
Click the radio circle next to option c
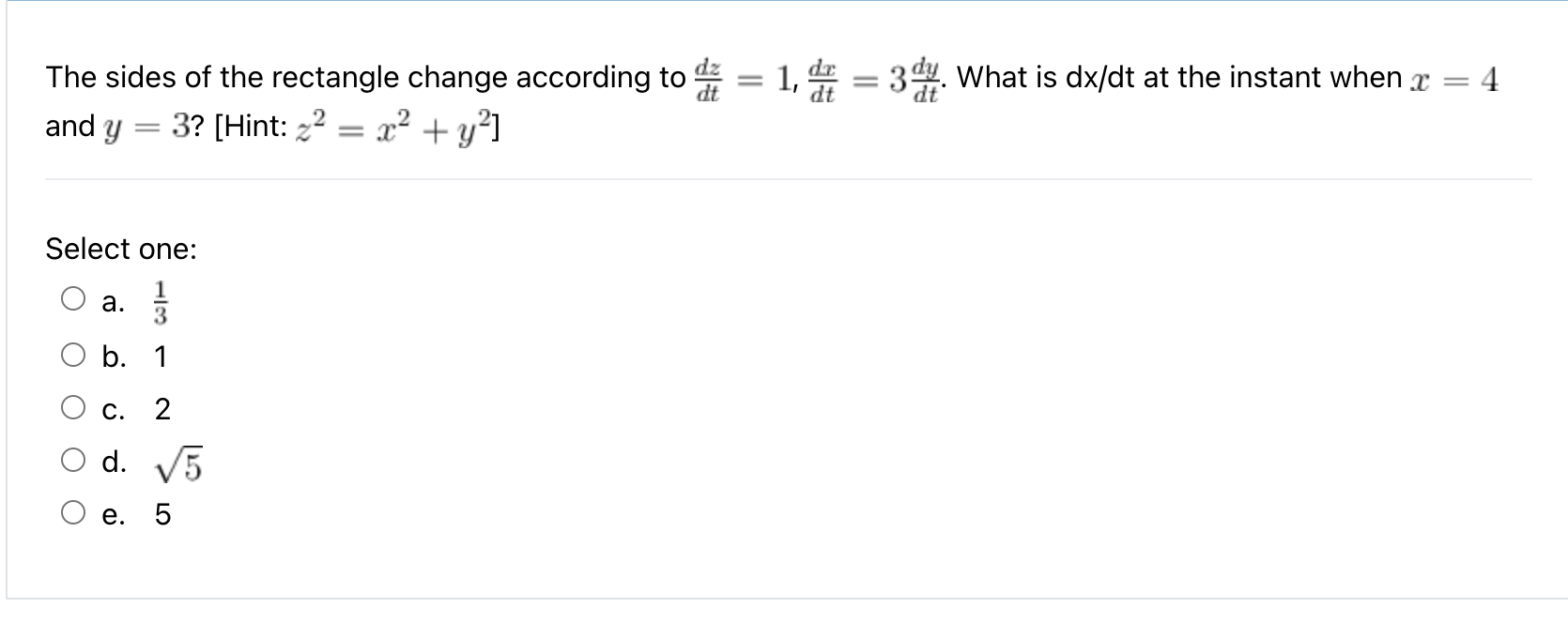(x=75, y=407)
